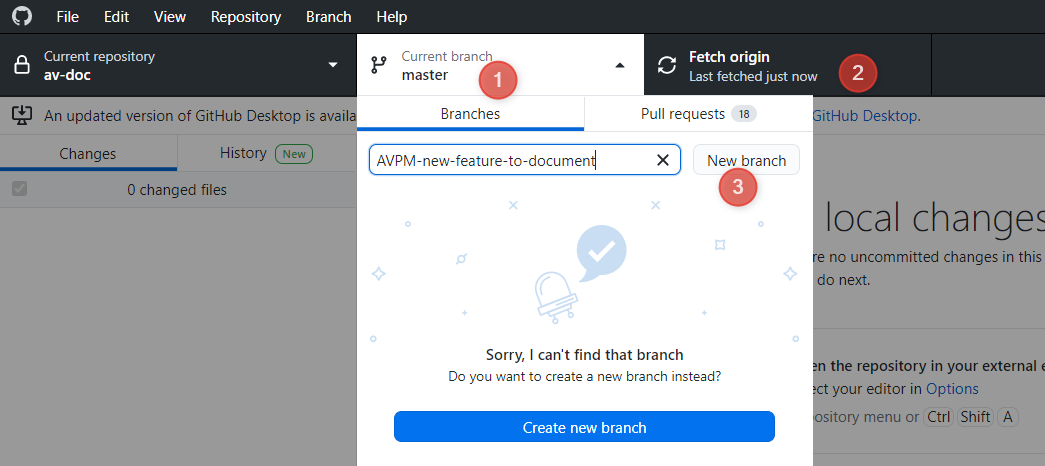Open the File menu

(67, 17)
